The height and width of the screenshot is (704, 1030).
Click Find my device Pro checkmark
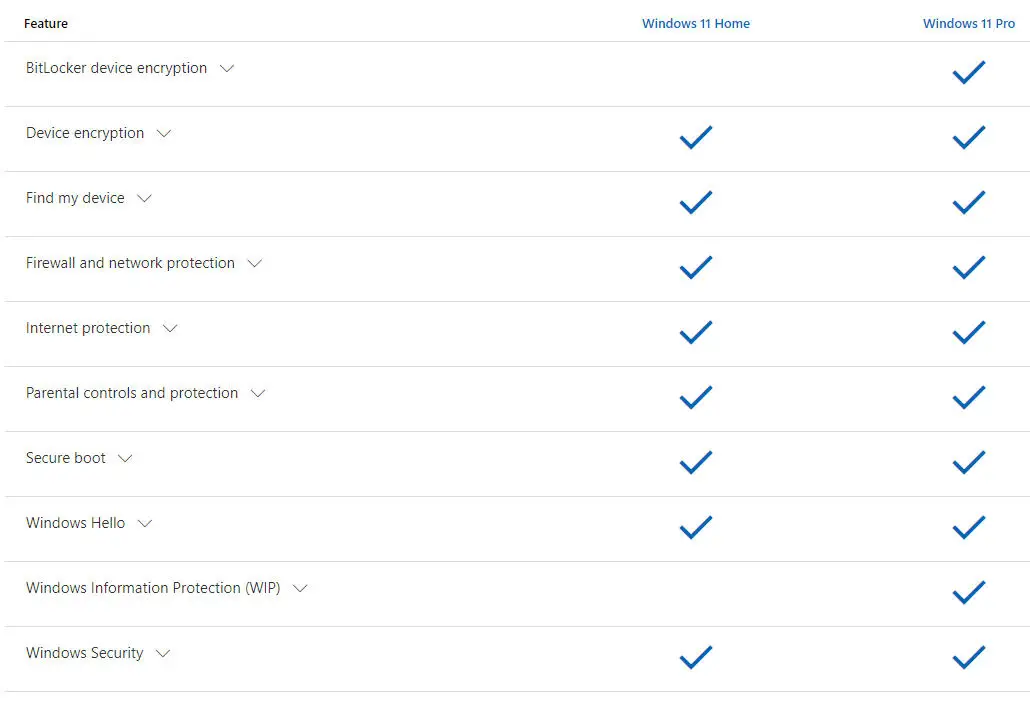pyautogui.click(x=969, y=202)
